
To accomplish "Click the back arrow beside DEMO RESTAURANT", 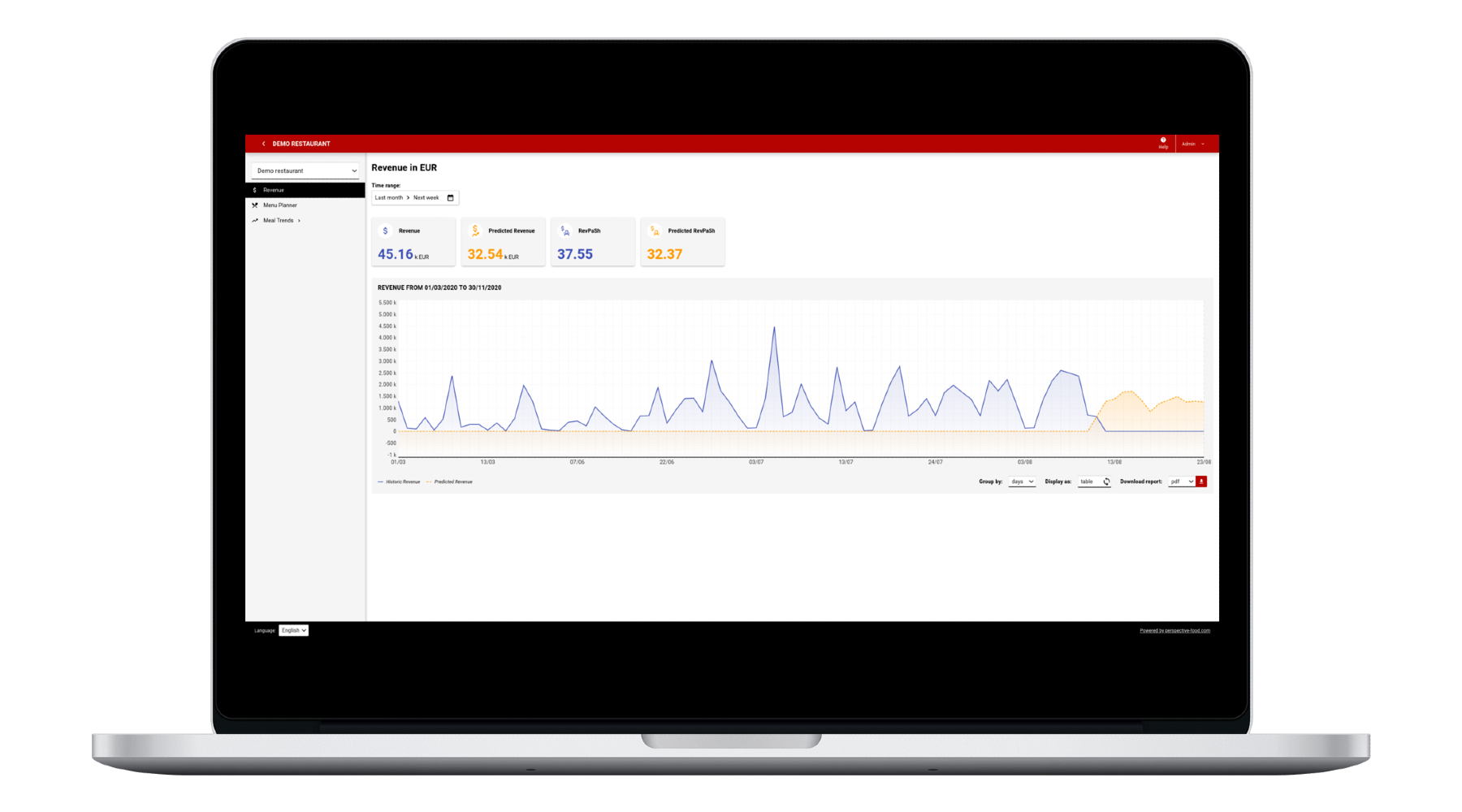I will [263, 144].
